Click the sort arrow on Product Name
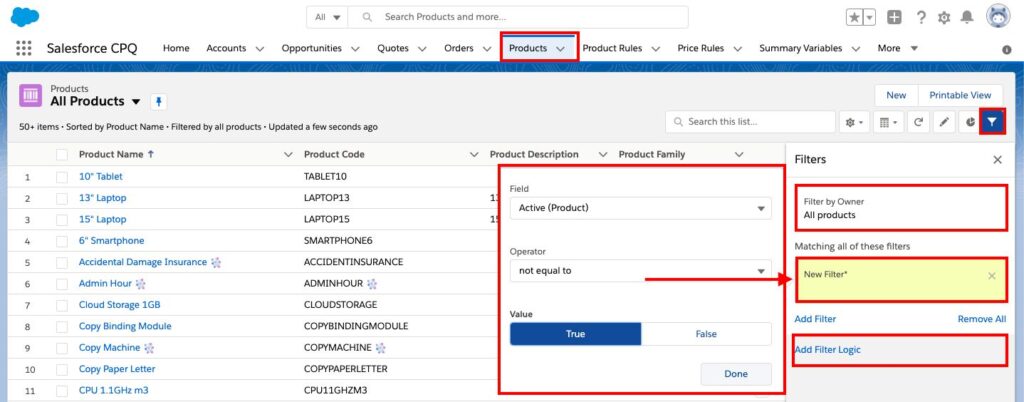 (x=151, y=155)
